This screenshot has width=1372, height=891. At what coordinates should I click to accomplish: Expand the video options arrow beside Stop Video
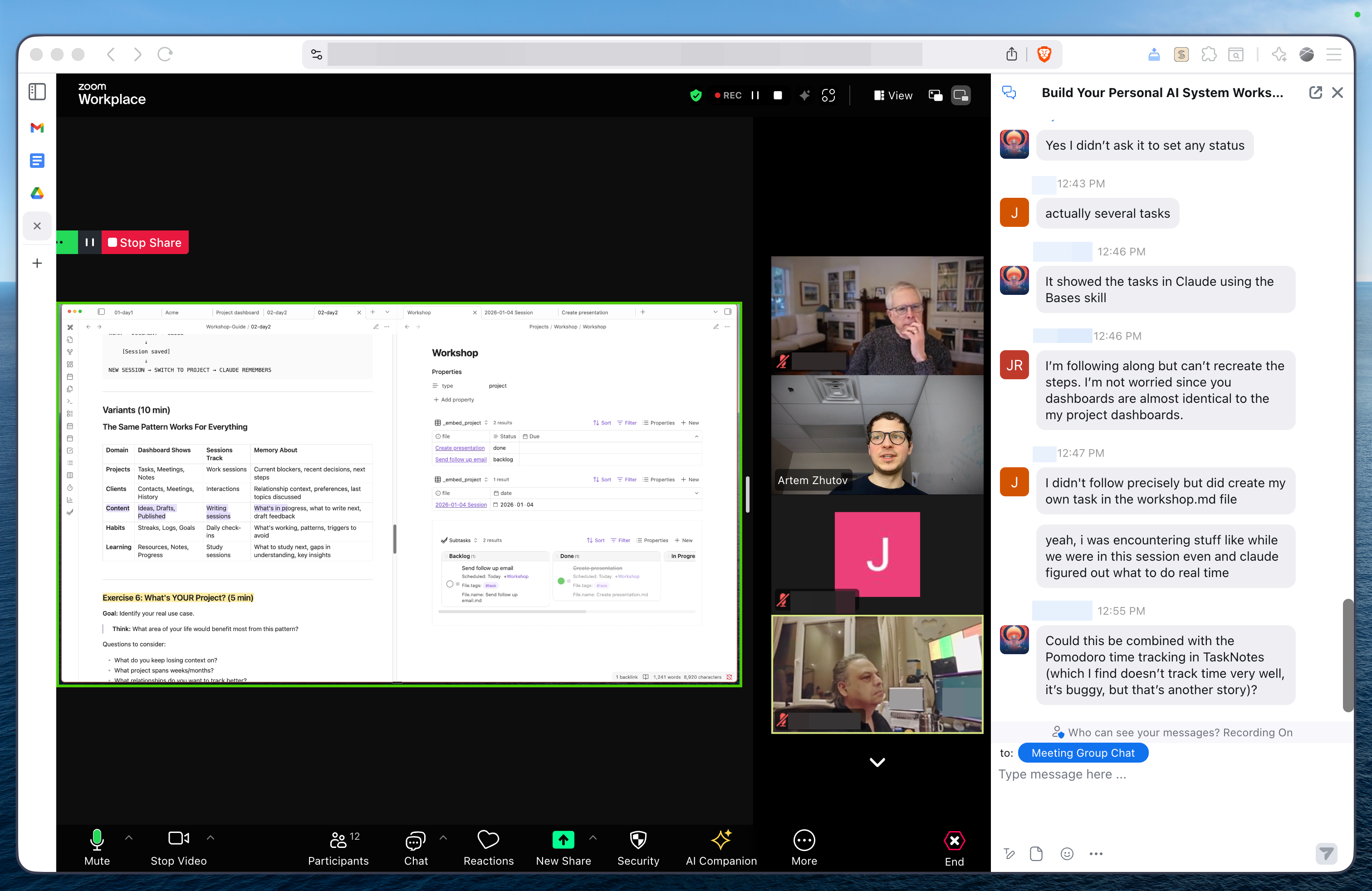(x=211, y=837)
